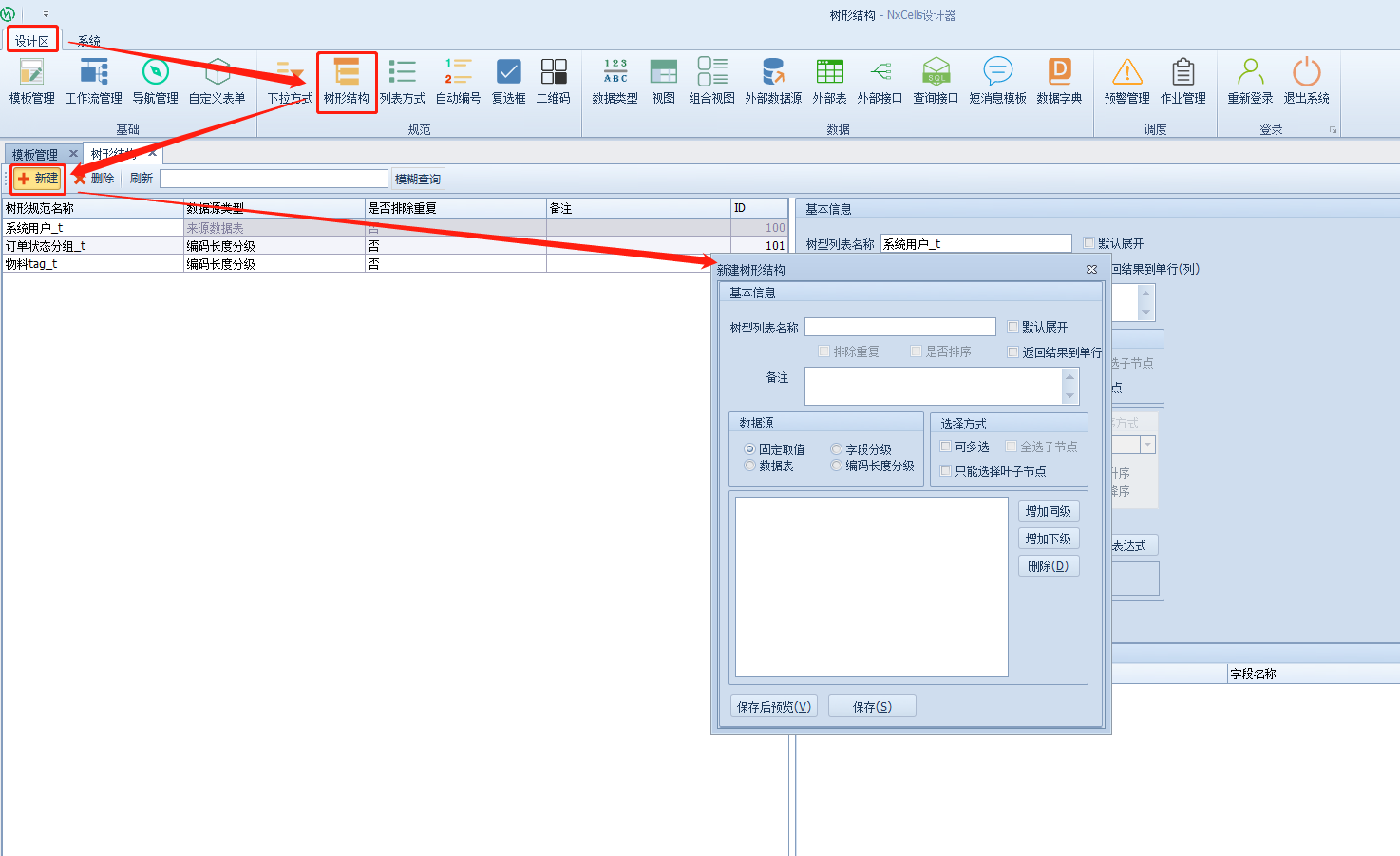Click the 备注 box scroll-down arrow
This screenshot has width=1400, height=856.
1070,396
